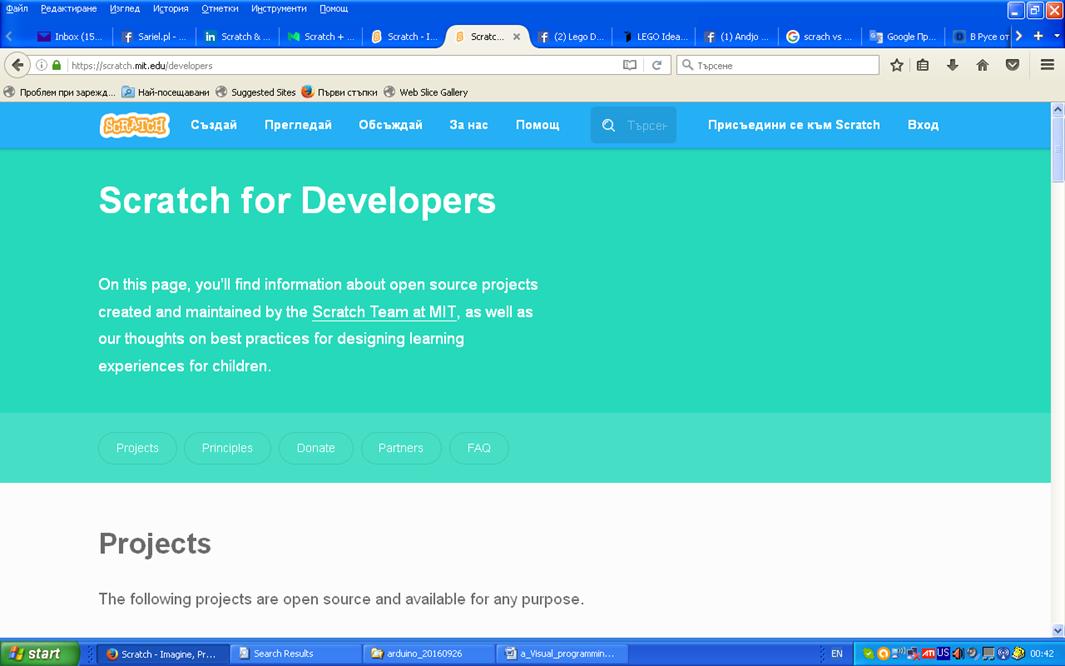Click Присъедини се към Scratch
Image resolution: width=1065 pixels, height=666 pixels.
(793, 124)
